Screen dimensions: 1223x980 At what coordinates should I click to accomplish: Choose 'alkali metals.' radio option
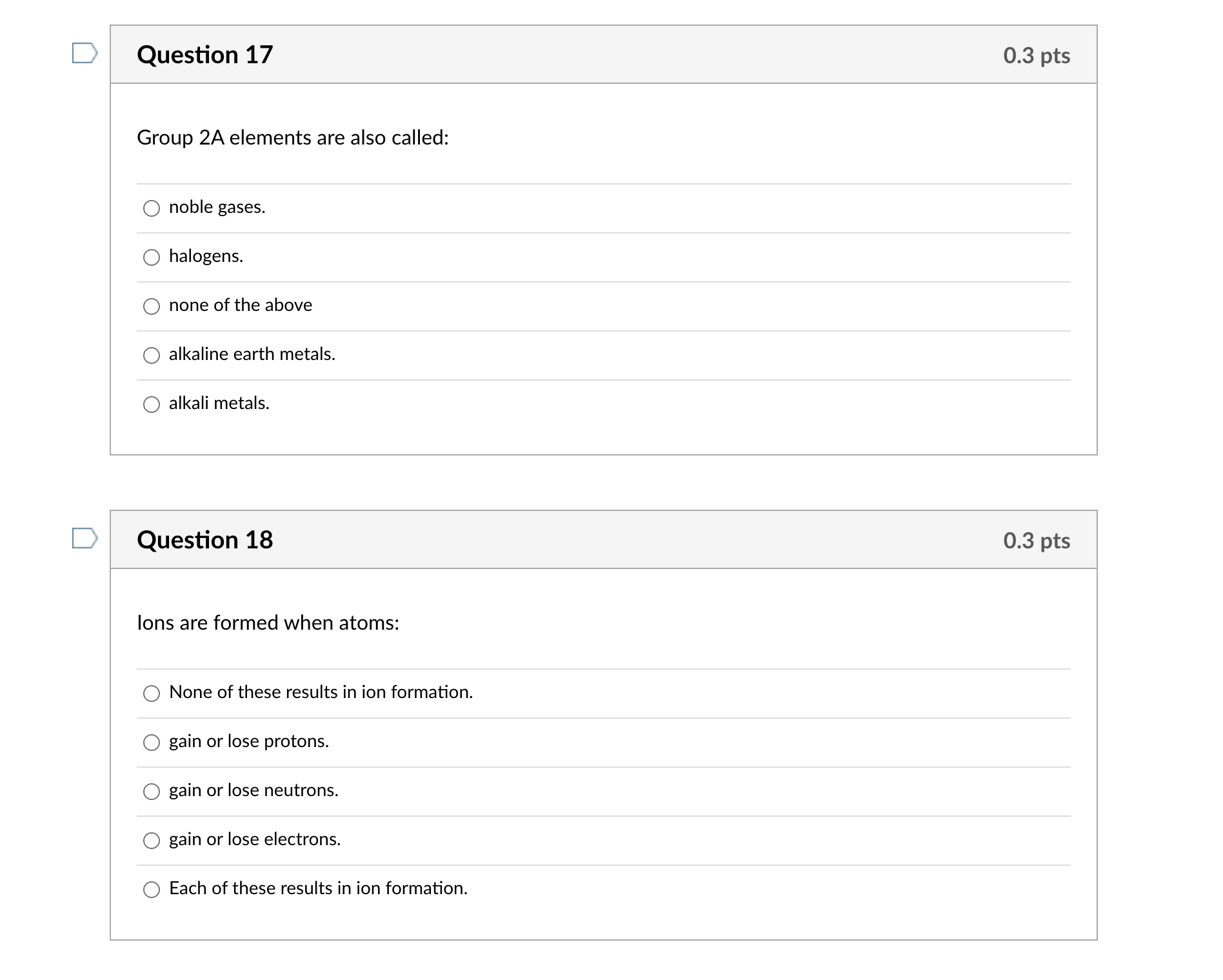152,405
